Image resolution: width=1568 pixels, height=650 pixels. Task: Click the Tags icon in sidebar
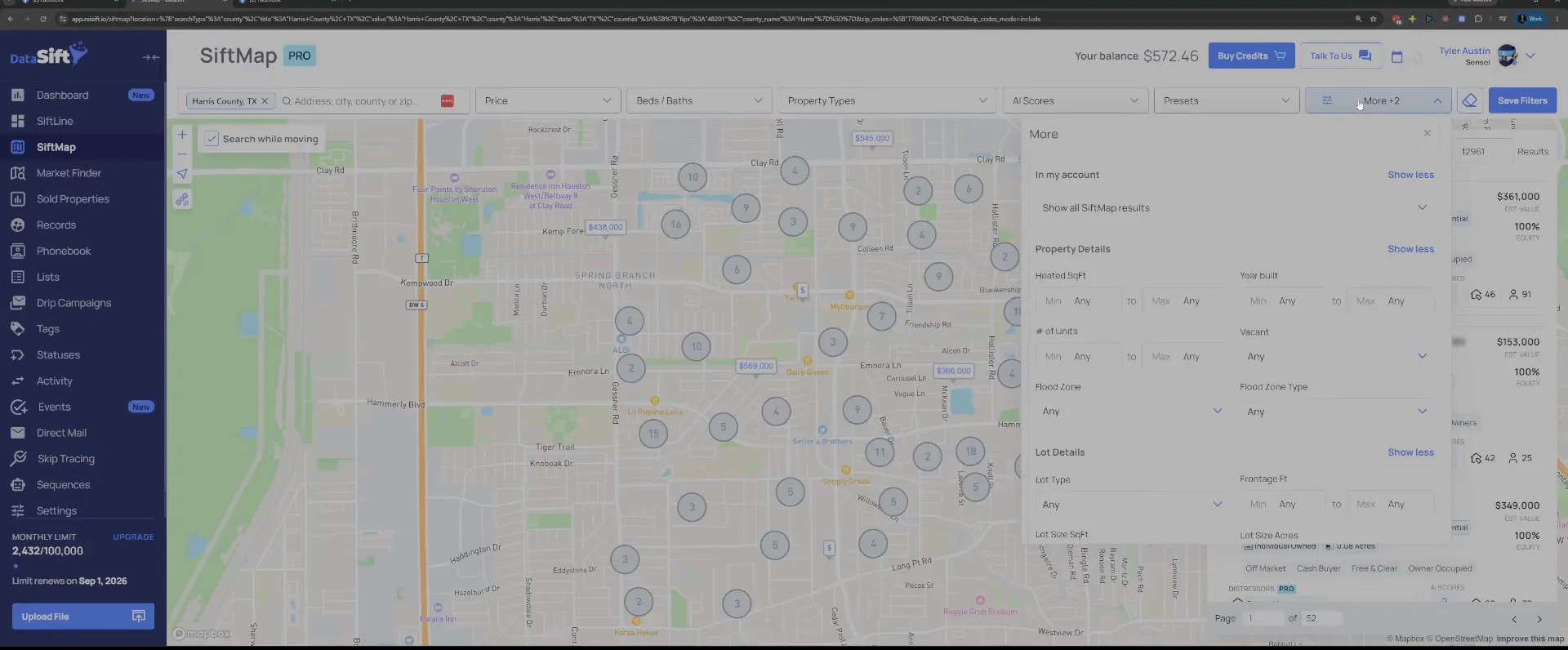[18, 329]
